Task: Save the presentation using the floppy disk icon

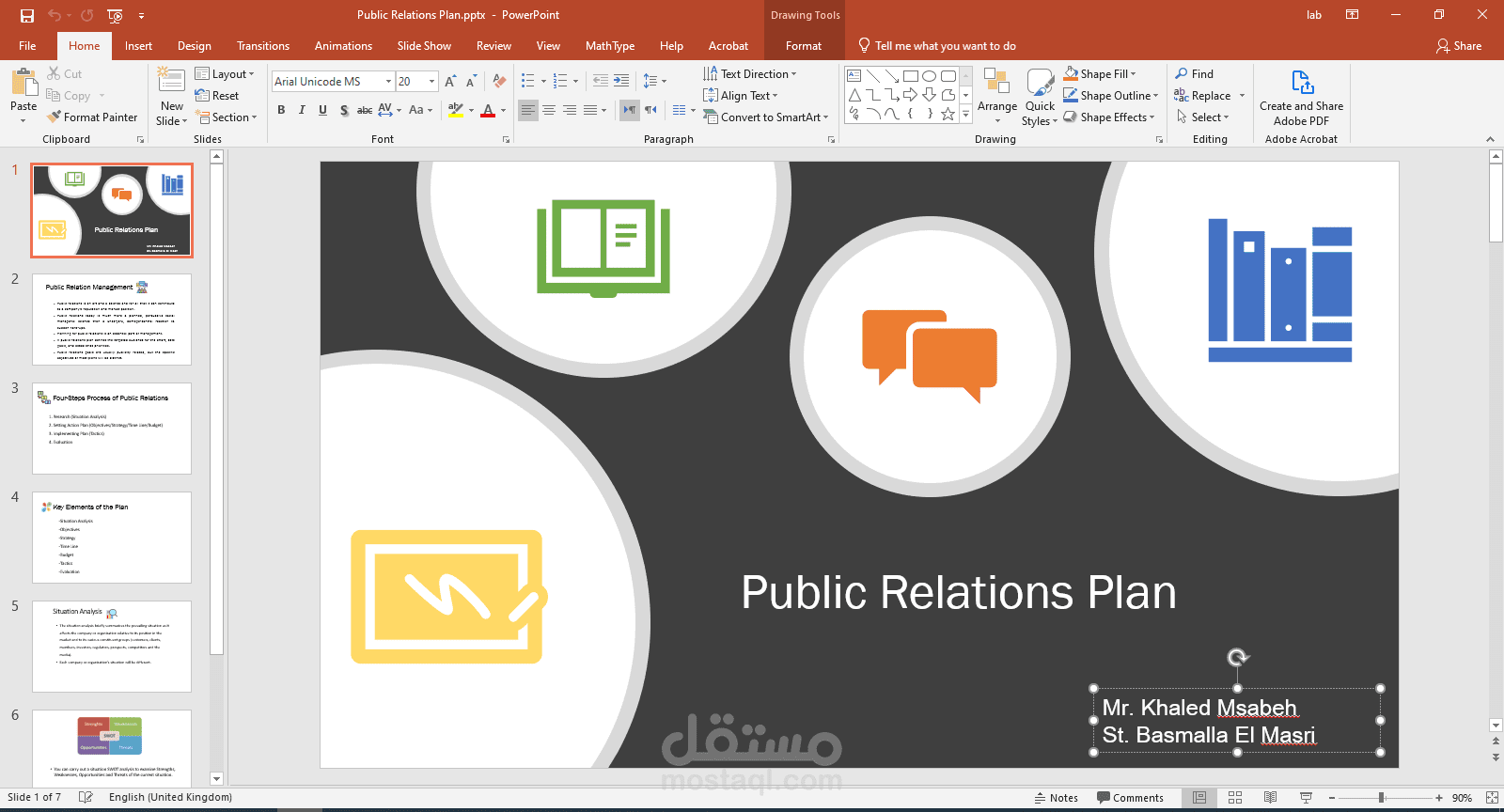Action: point(27,15)
